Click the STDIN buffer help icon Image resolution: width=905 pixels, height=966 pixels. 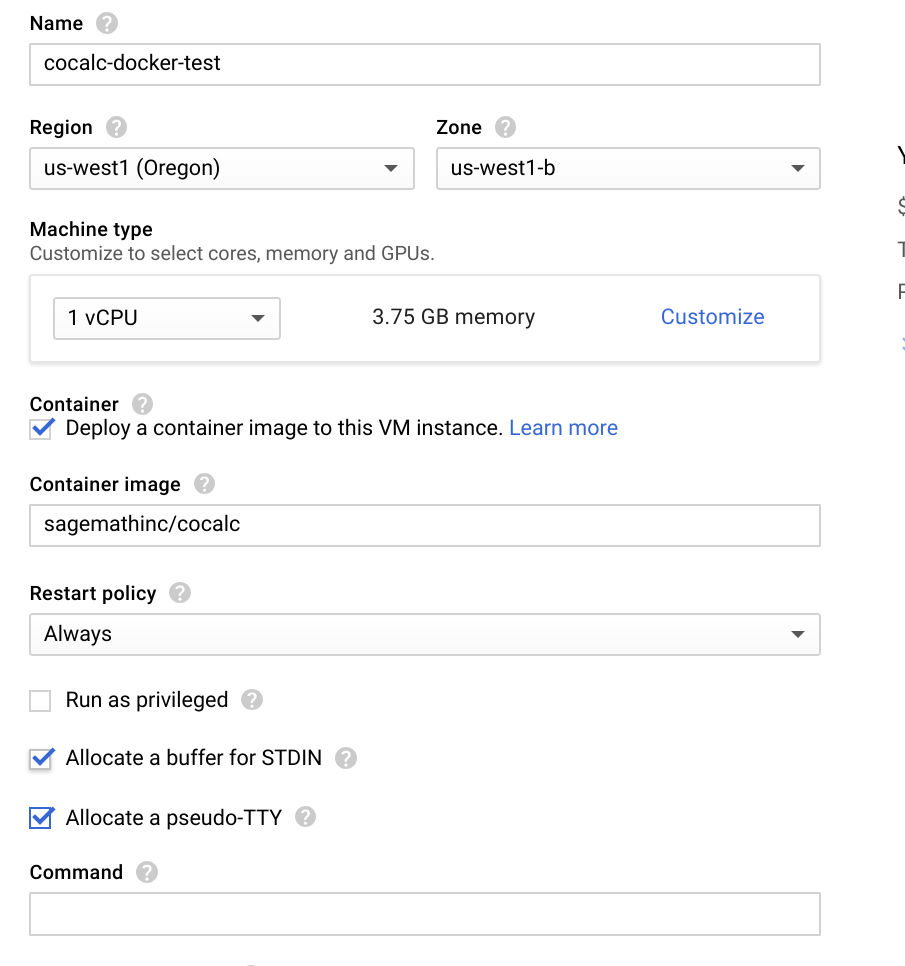point(346,758)
